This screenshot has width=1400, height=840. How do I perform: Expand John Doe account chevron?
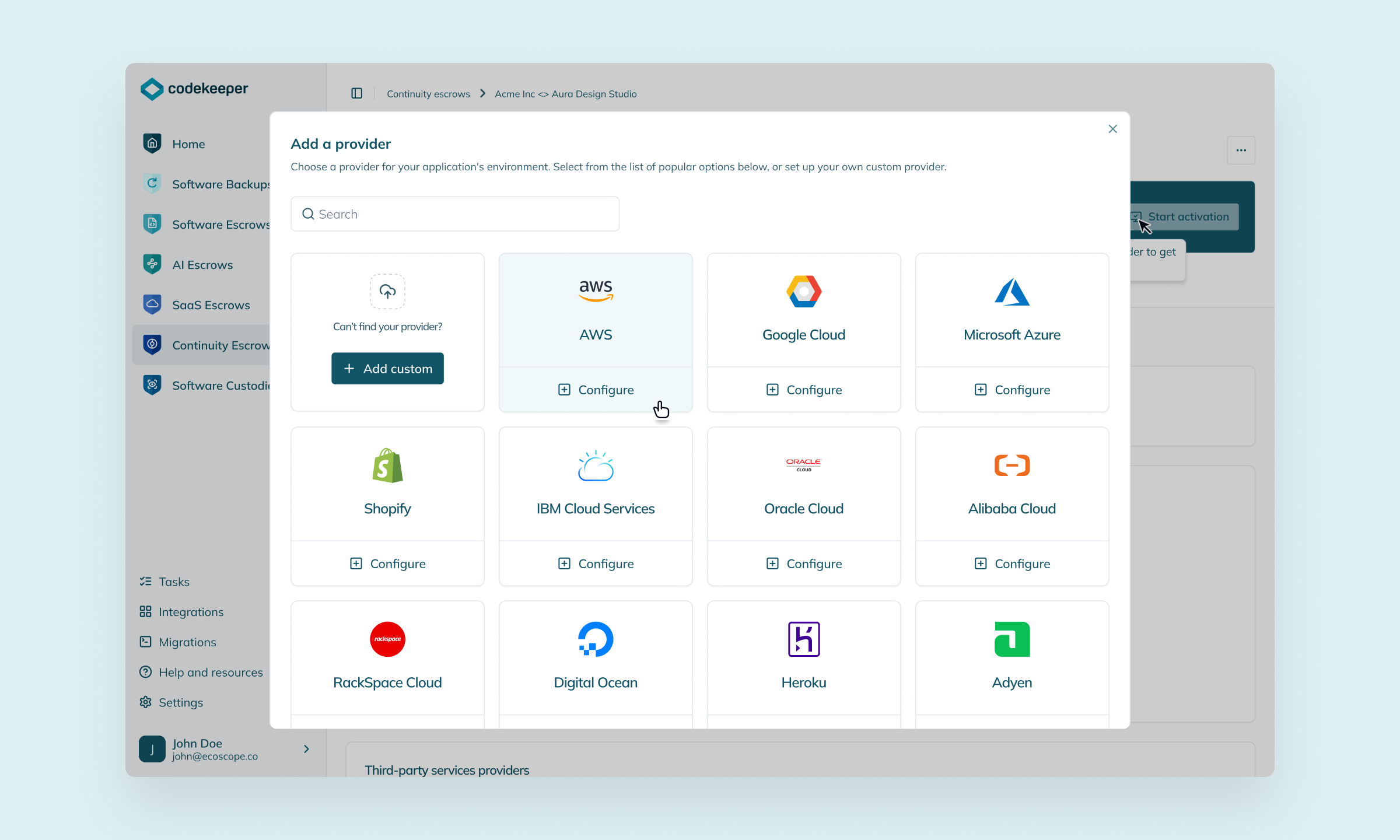[306, 748]
